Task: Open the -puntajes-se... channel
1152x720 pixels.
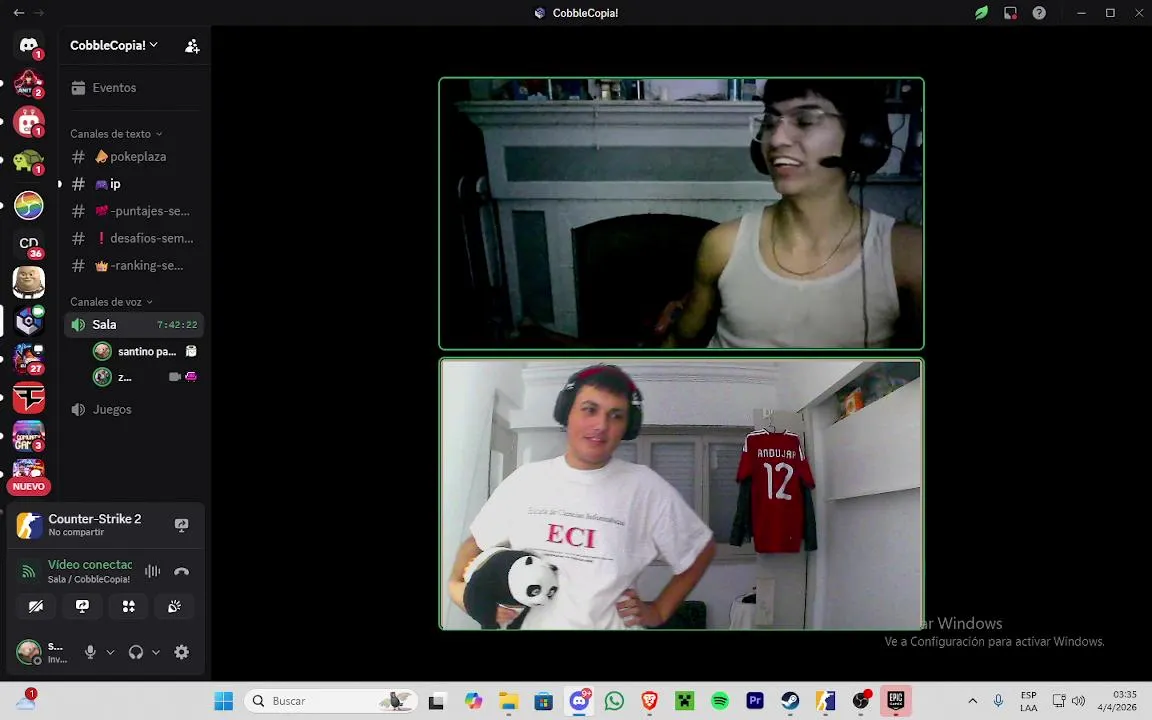Action: [133, 211]
